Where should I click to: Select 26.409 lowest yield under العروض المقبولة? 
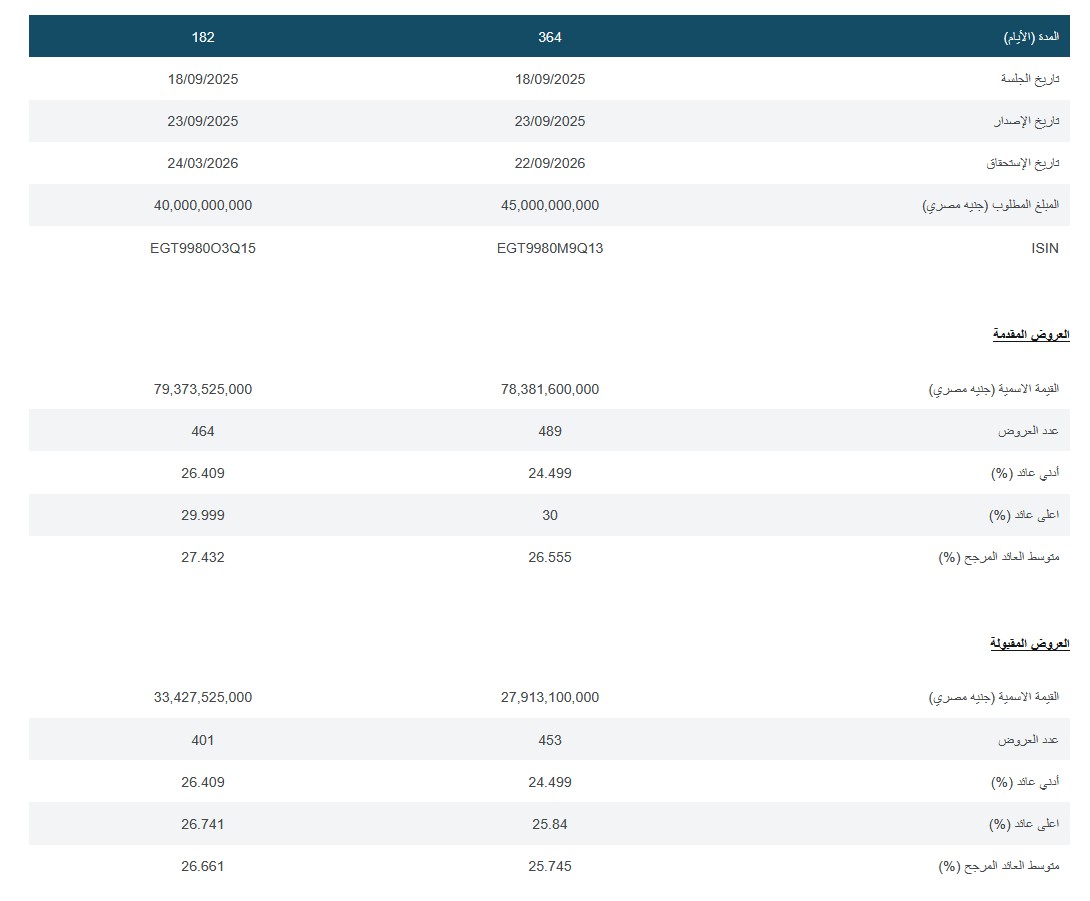tap(203, 783)
